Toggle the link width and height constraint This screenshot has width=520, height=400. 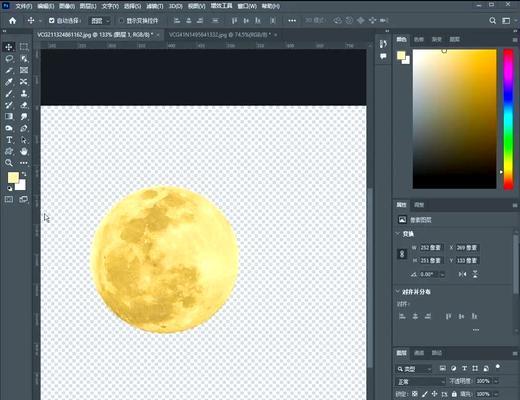pyautogui.click(x=402, y=254)
